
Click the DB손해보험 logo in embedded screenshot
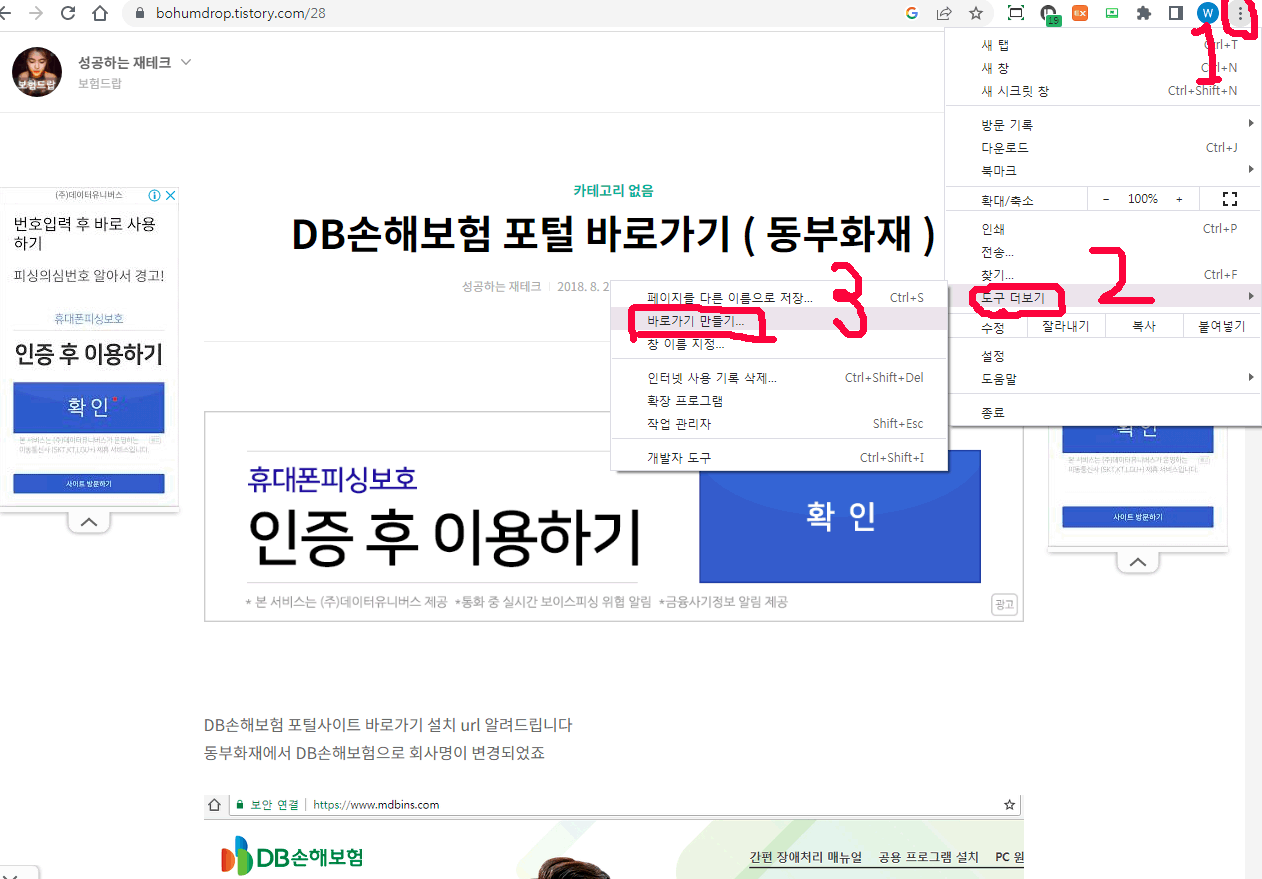(292, 858)
